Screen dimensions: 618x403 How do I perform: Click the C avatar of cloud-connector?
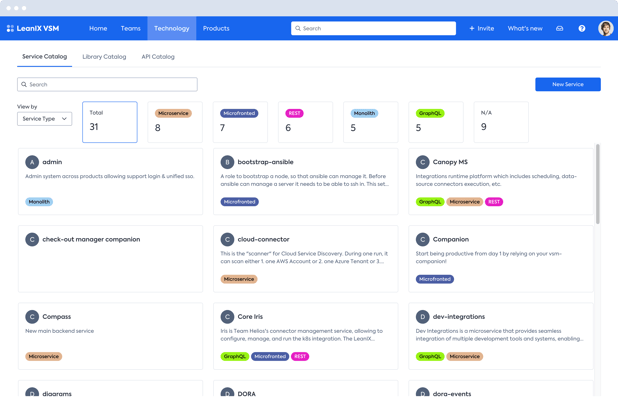(227, 239)
